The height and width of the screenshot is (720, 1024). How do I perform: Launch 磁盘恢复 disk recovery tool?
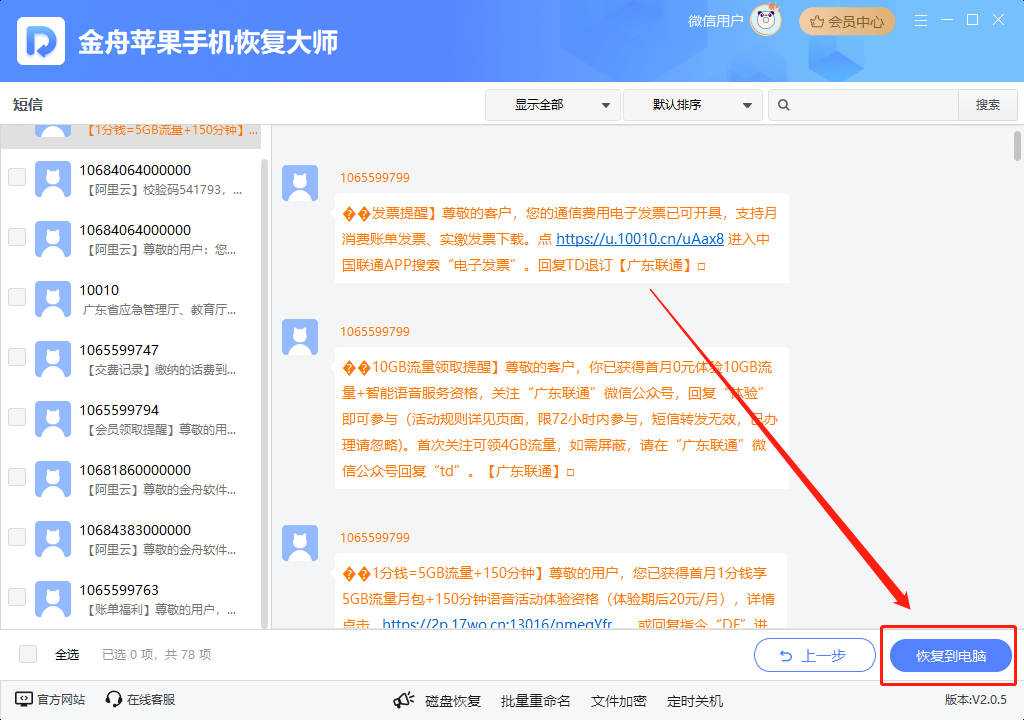point(438,701)
